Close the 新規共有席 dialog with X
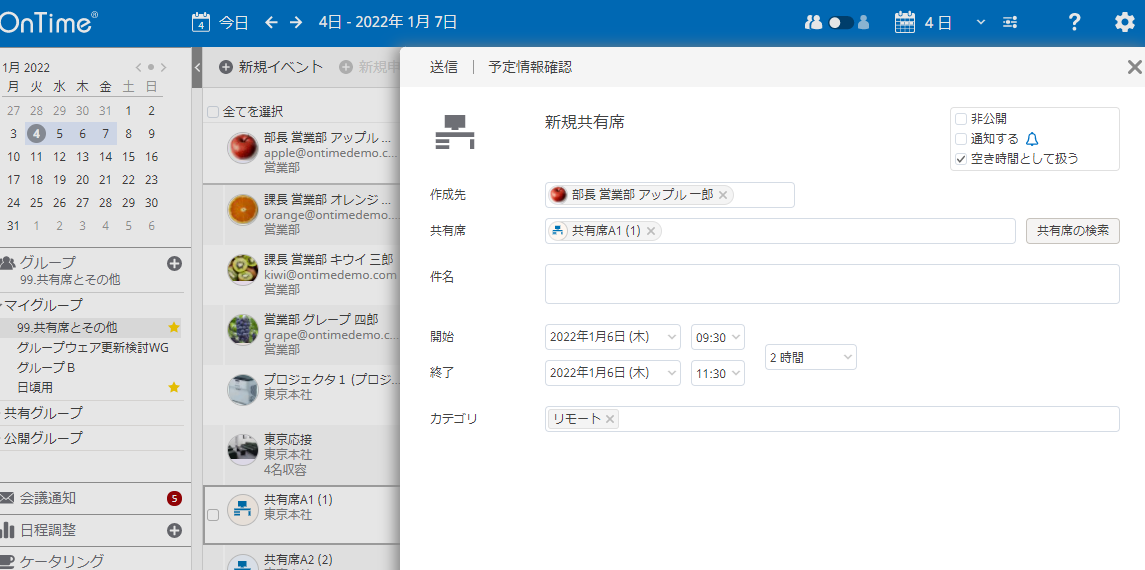 click(x=1134, y=67)
